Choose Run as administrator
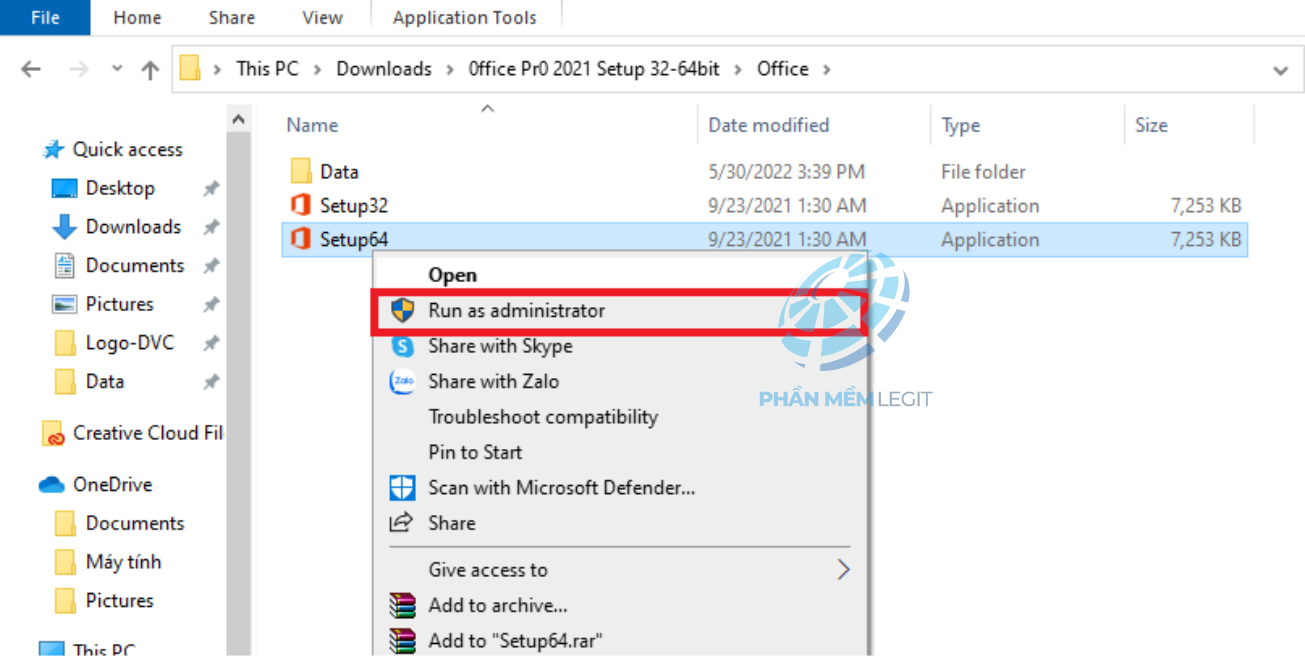This screenshot has height=656, width=1305. pyautogui.click(x=621, y=311)
